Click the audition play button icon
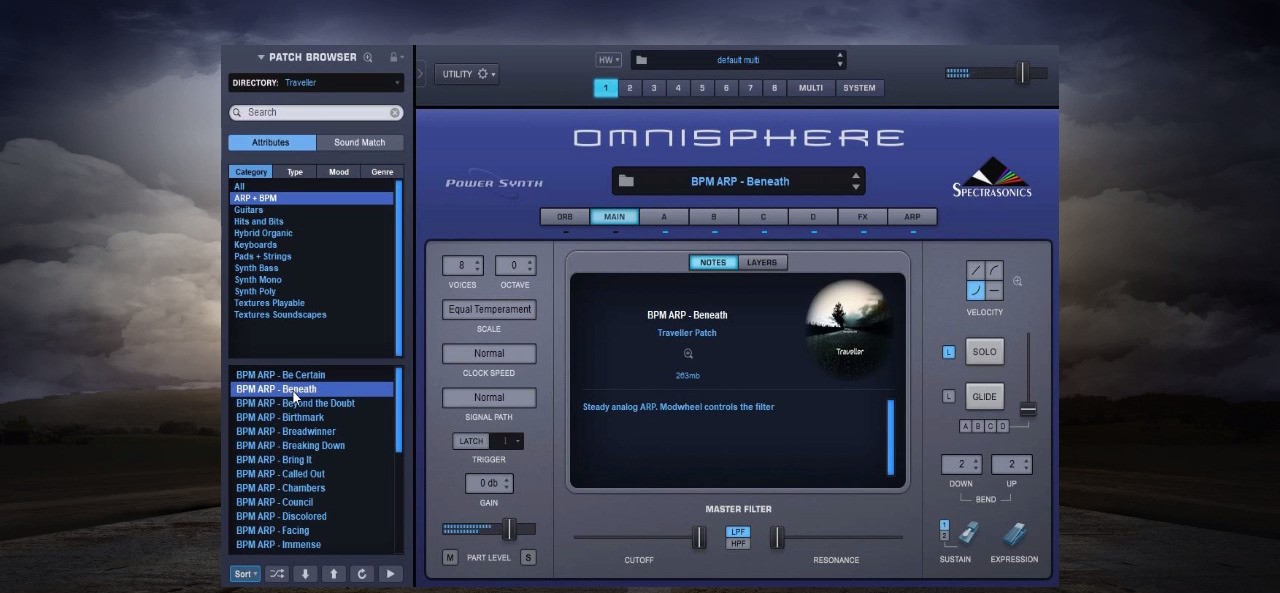This screenshot has width=1280, height=593. pyautogui.click(x=391, y=574)
